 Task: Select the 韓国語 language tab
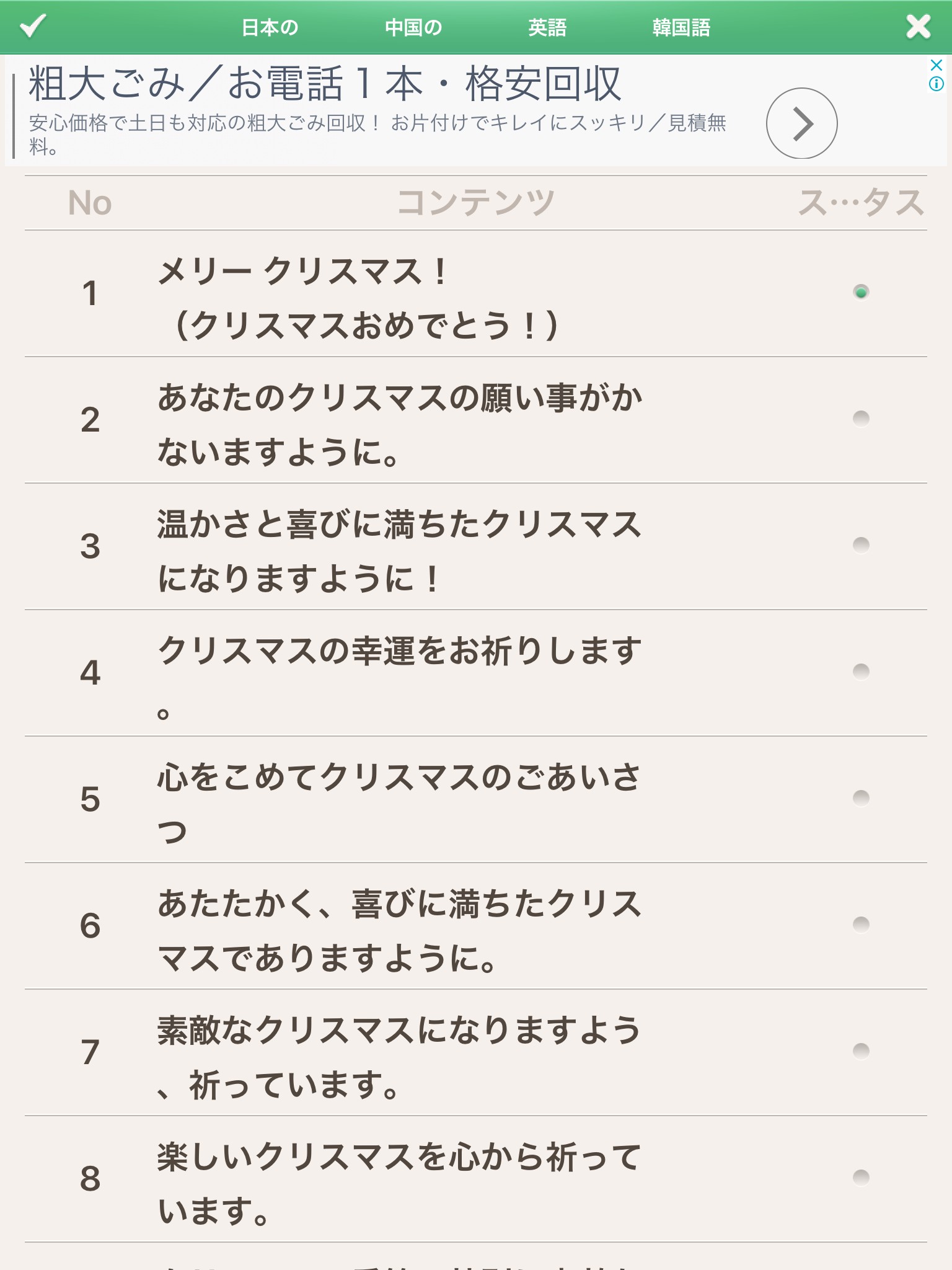point(681,28)
